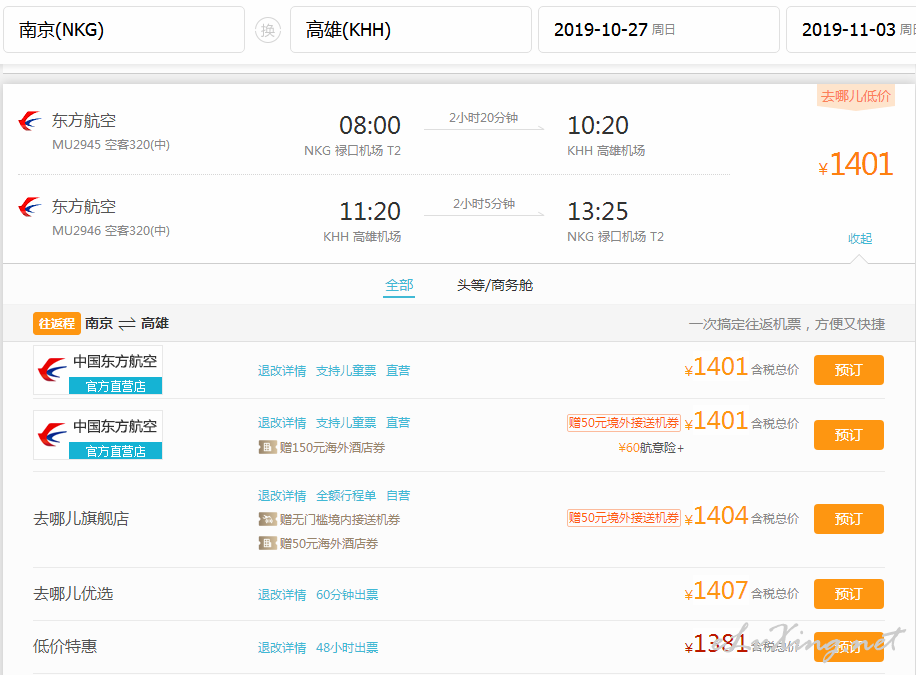Click the 往返程 orange badge
The image size is (916, 675).
(x=57, y=323)
